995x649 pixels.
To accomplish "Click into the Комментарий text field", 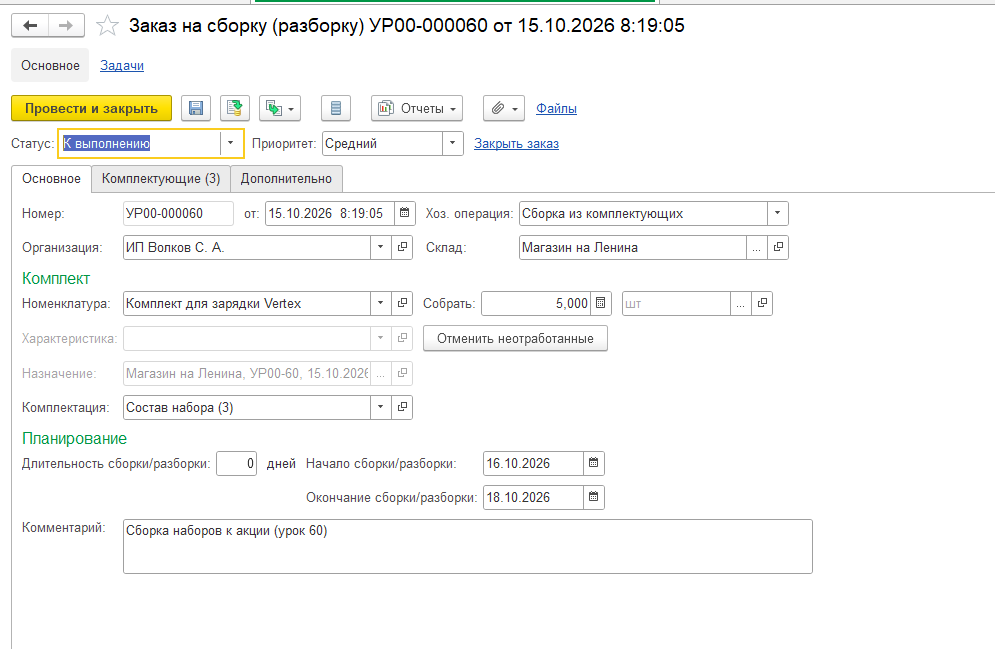I will pos(468,547).
